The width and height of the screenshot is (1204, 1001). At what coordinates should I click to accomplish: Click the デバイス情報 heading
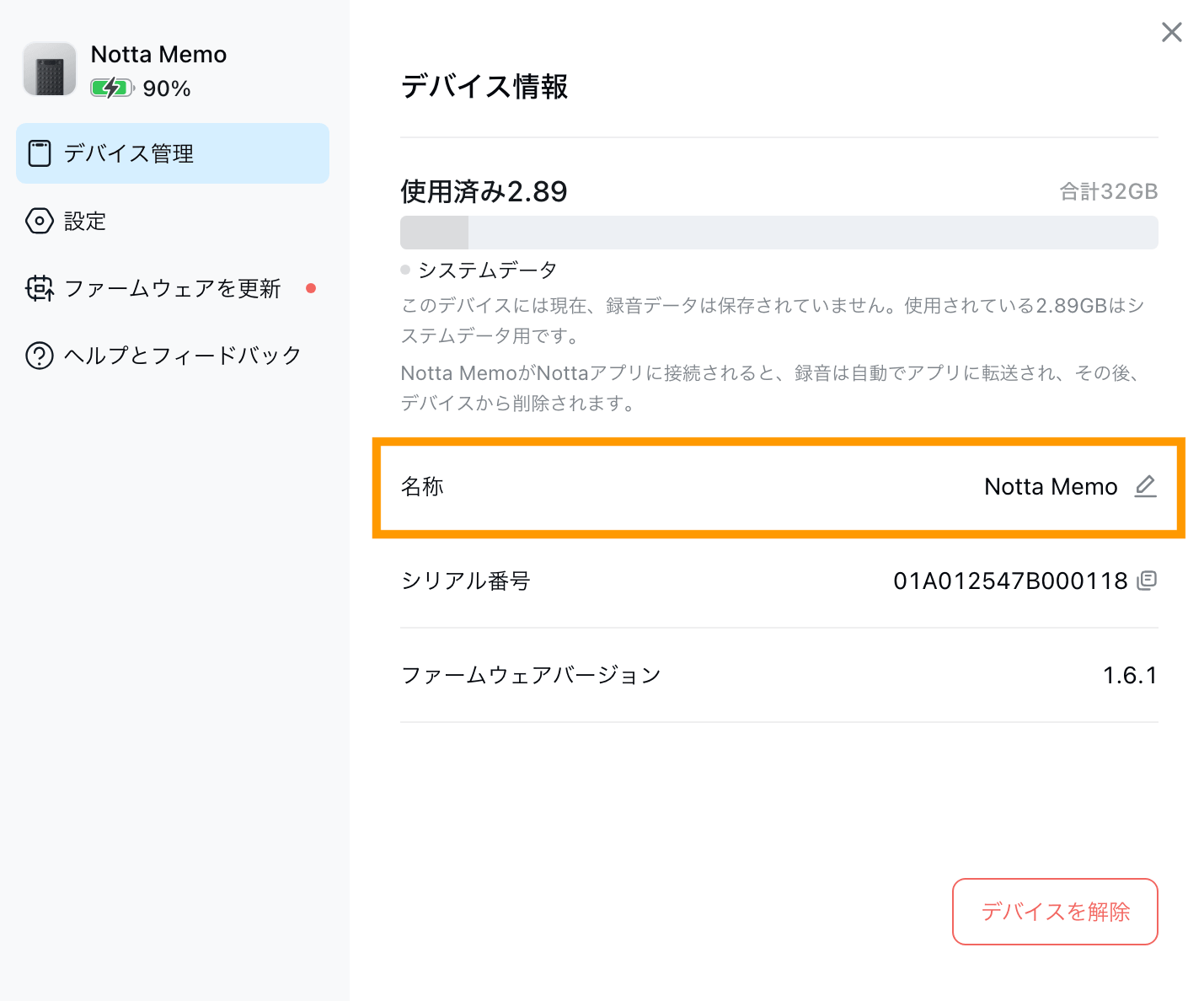coord(484,87)
